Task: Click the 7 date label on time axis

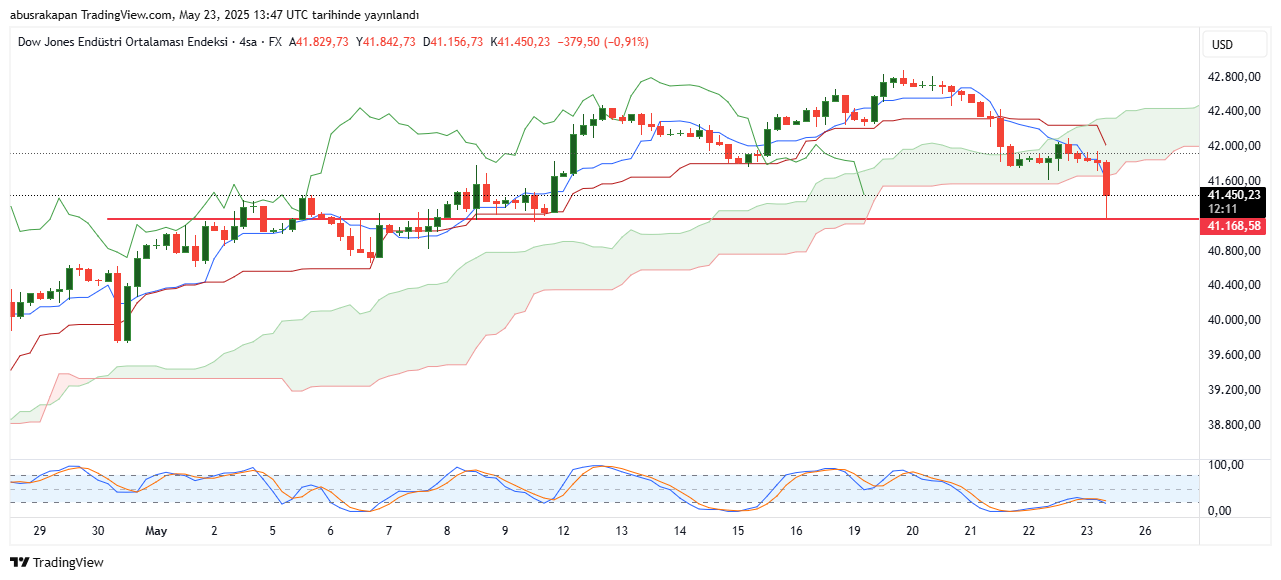Action: coord(389,531)
